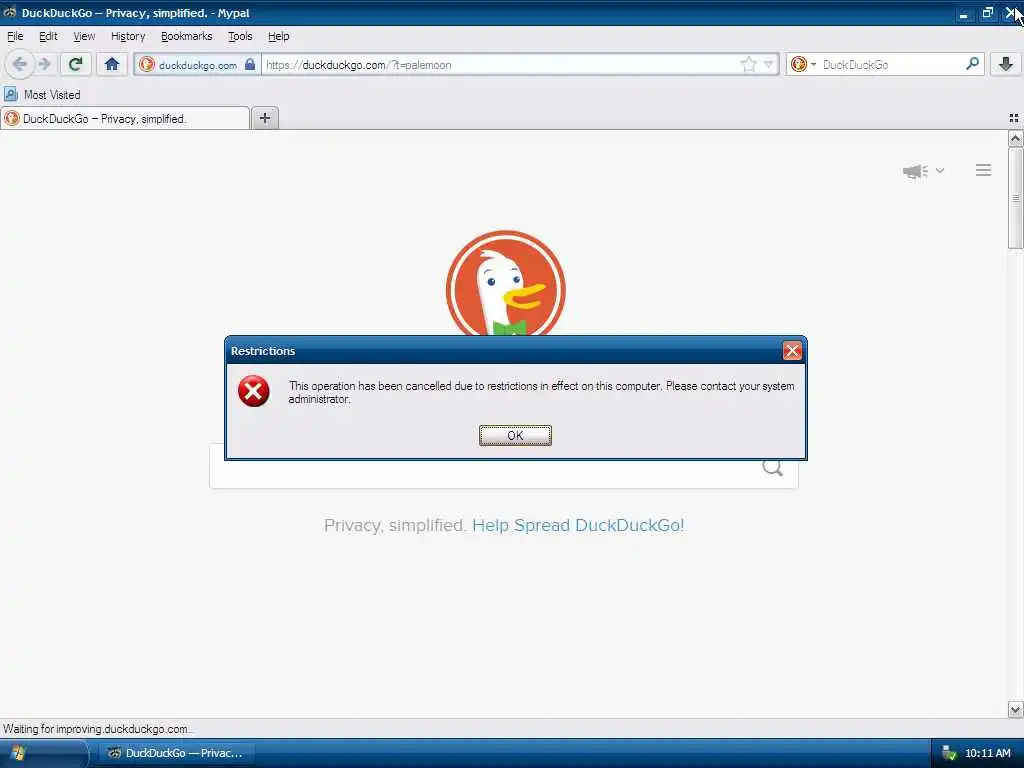
Task: Click the magnifier search icon in toolbar
Action: (x=972, y=63)
